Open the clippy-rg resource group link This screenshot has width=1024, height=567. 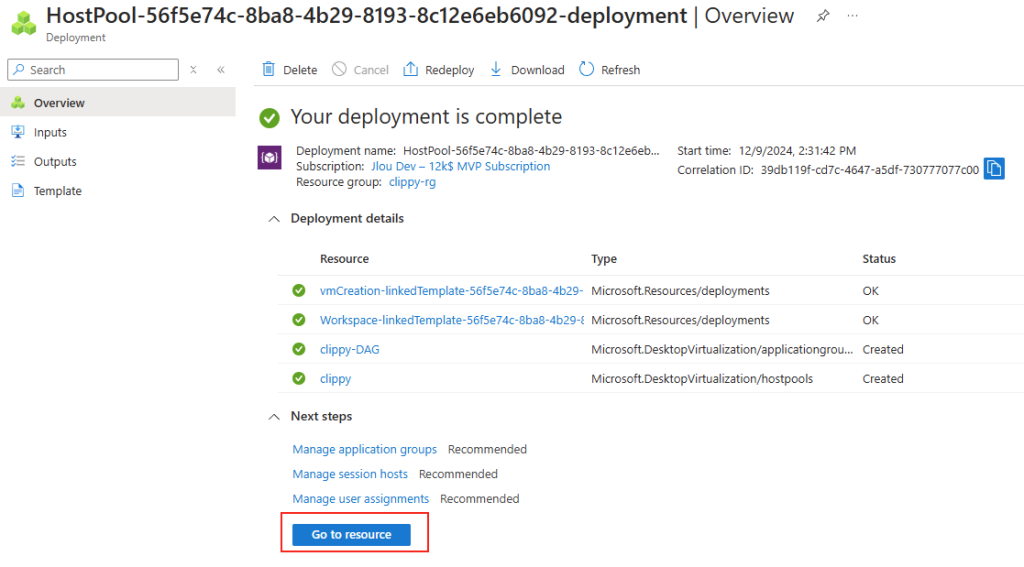point(412,182)
